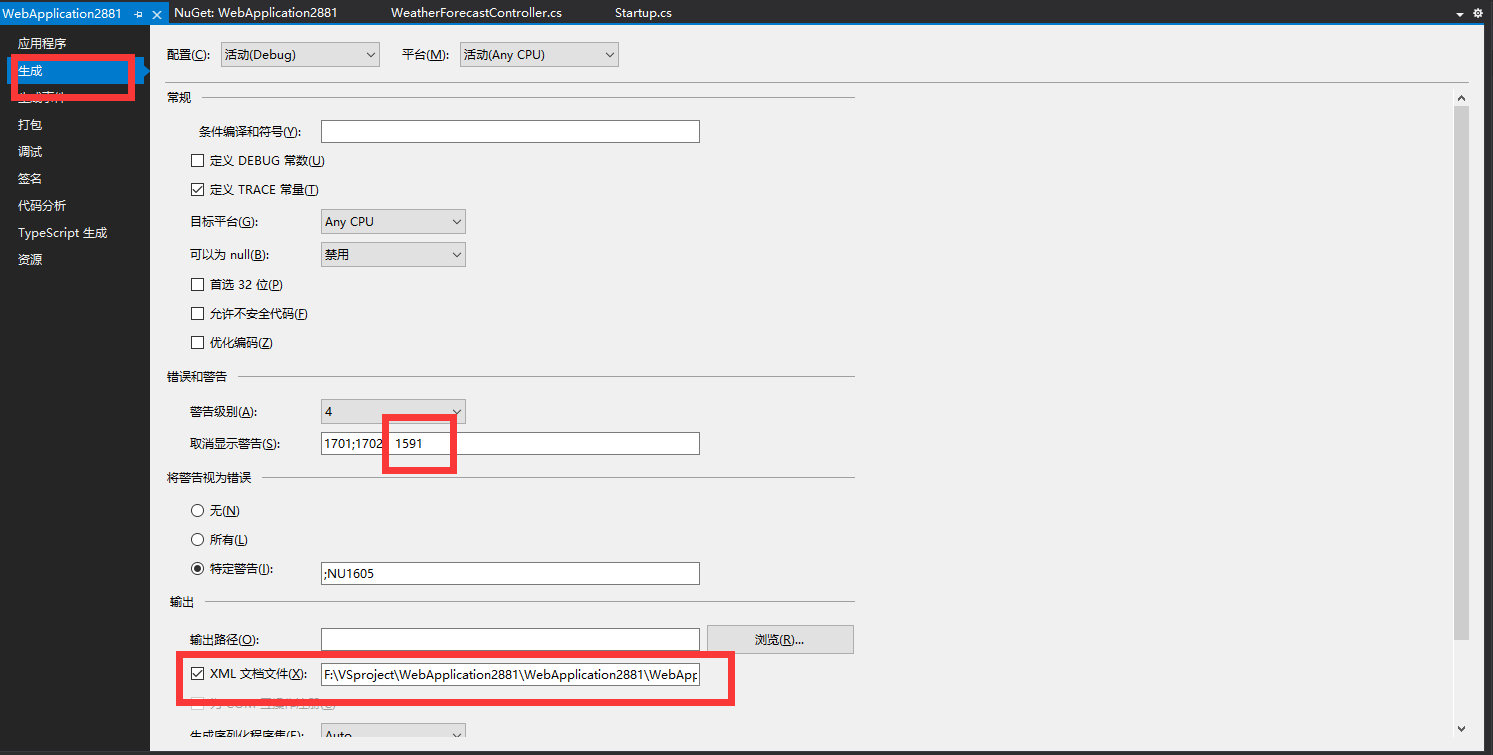Open the 平台 dropdown showing 活动(Any CPU)

click(539, 55)
